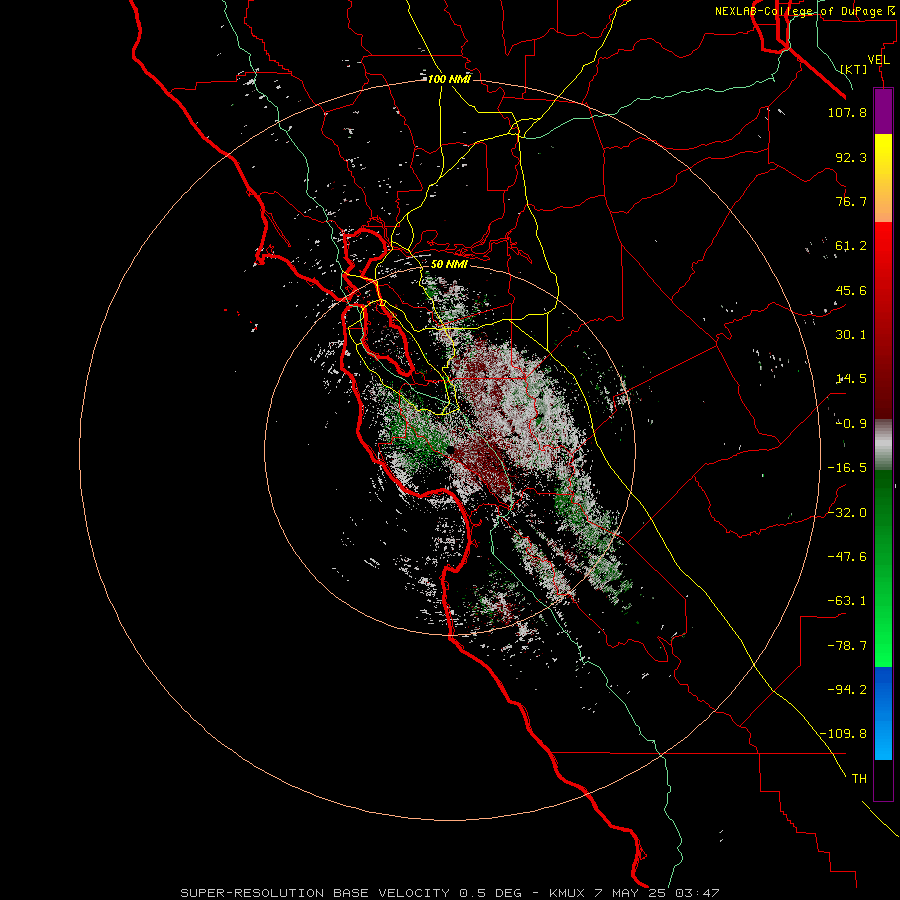
Task: Click the 76.7 legend value
Action: 851,201
